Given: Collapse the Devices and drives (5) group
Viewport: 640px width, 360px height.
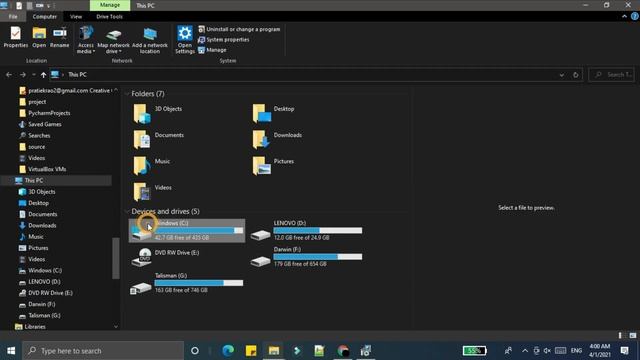Looking at the screenshot, I should (127, 211).
